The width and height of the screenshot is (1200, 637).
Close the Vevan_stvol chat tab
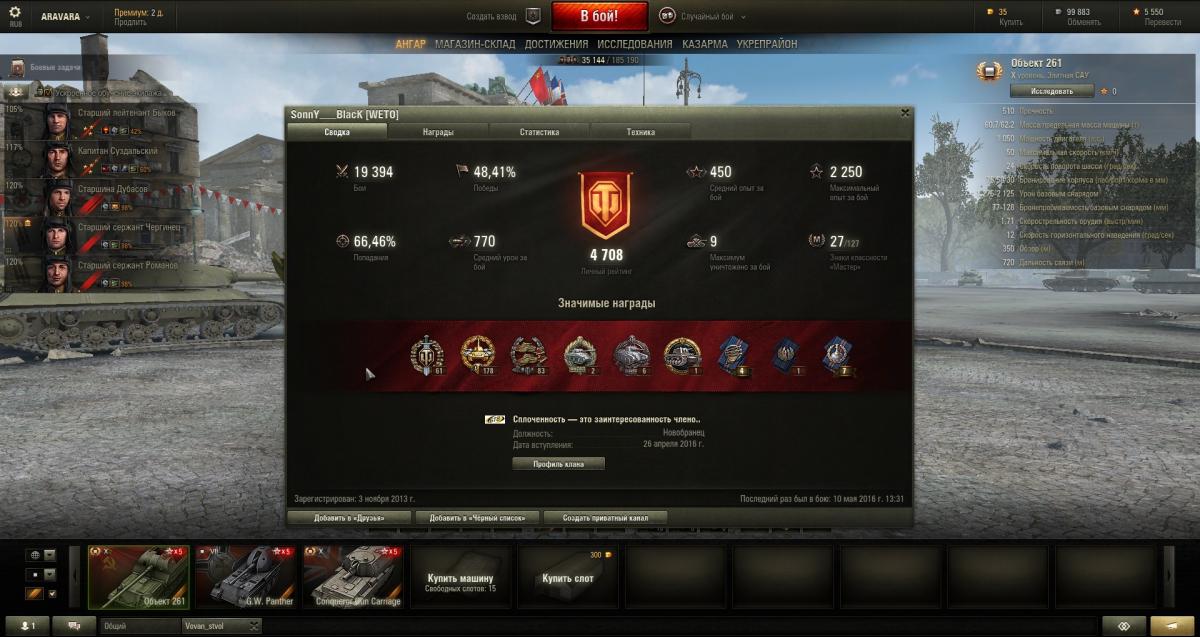click(x=254, y=626)
